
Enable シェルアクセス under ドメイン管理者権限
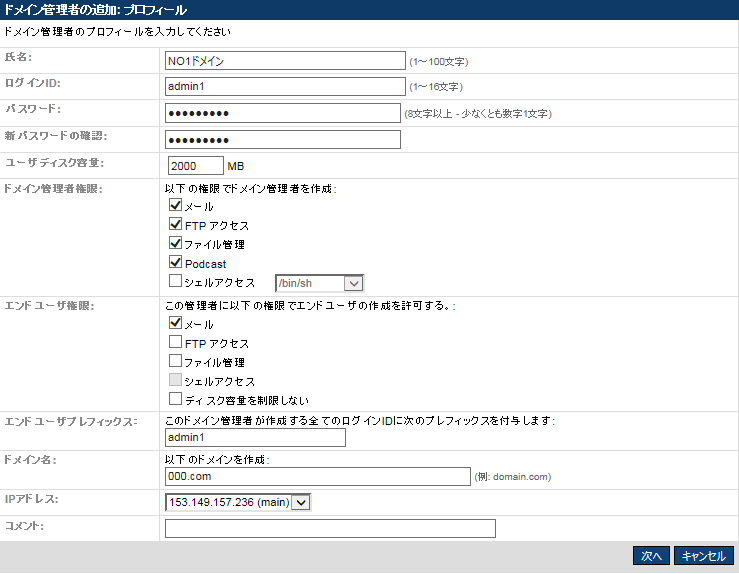click(x=175, y=281)
